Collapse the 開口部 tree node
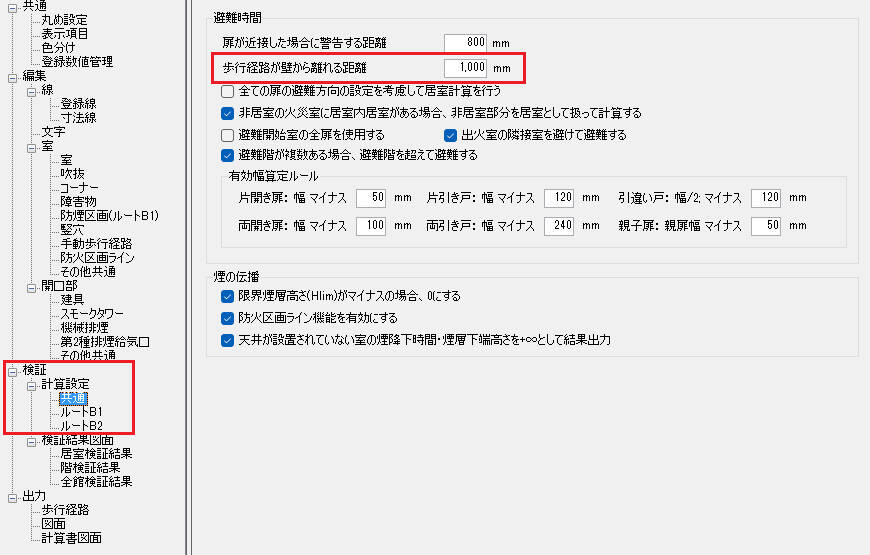The width and height of the screenshot is (870, 555). coord(32,287)
